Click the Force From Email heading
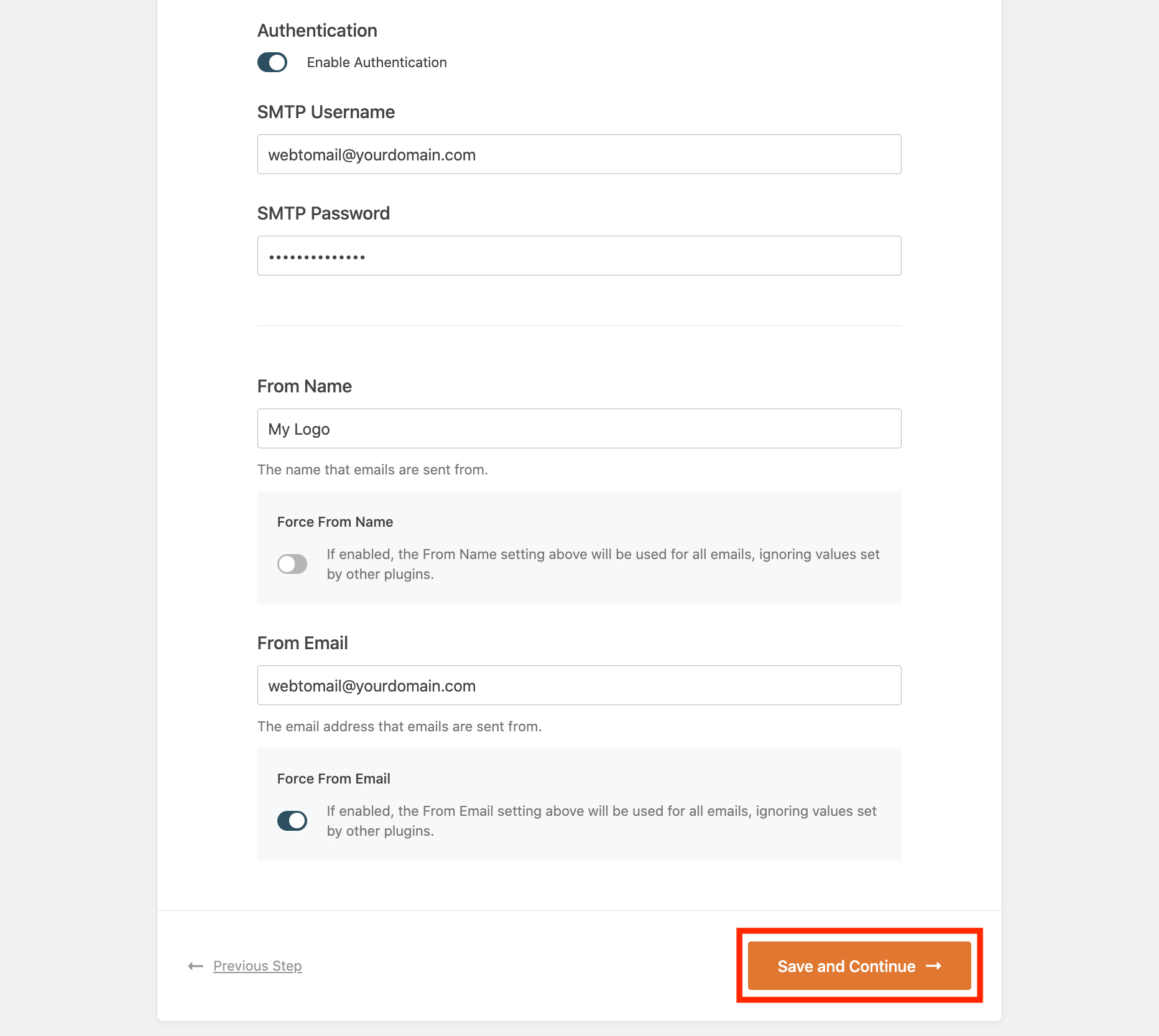 click(333, 779)
